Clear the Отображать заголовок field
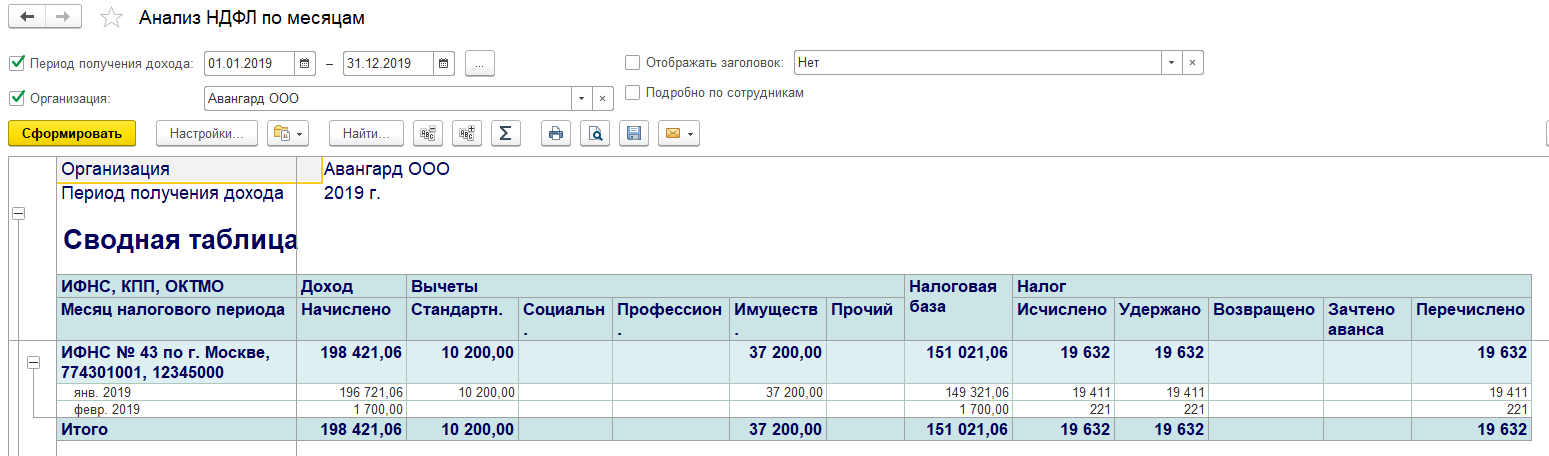The width and height of the screenshot is (1549, 456). (x=1192, y=63)
